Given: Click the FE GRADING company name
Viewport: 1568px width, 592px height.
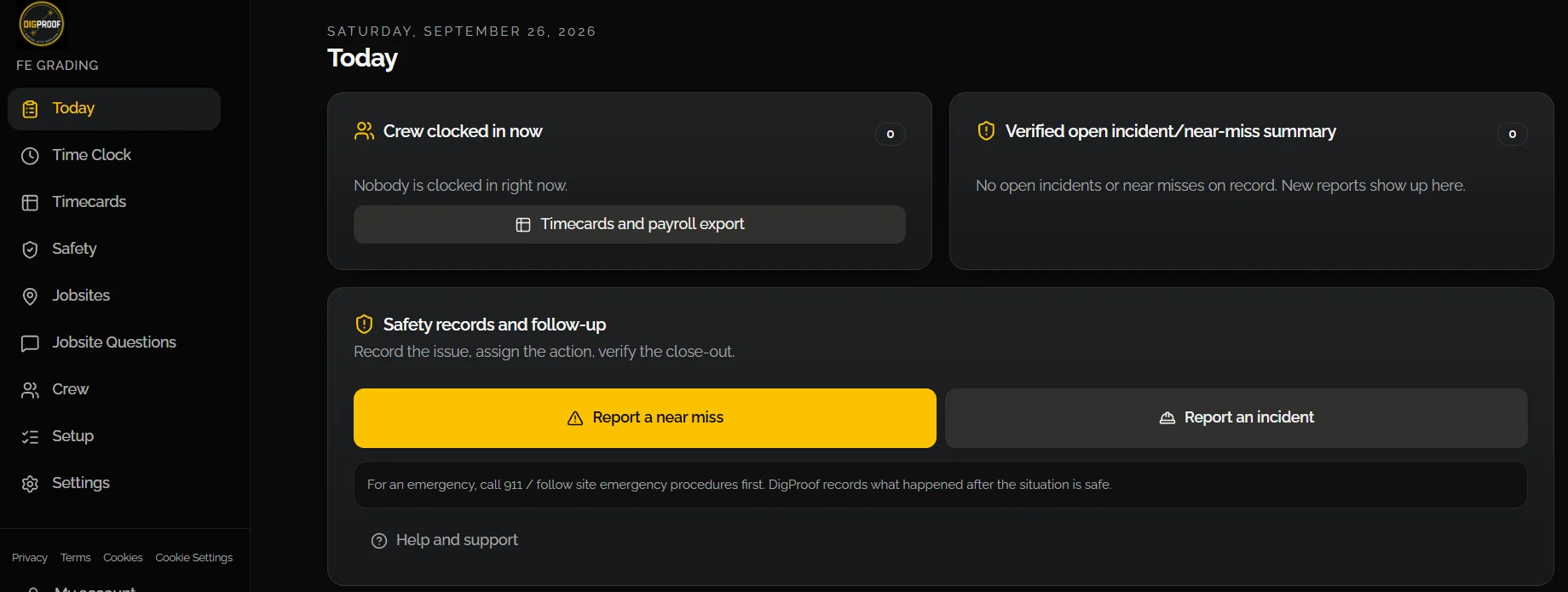Looking at the screenshot, I should [x=57, y=66].
